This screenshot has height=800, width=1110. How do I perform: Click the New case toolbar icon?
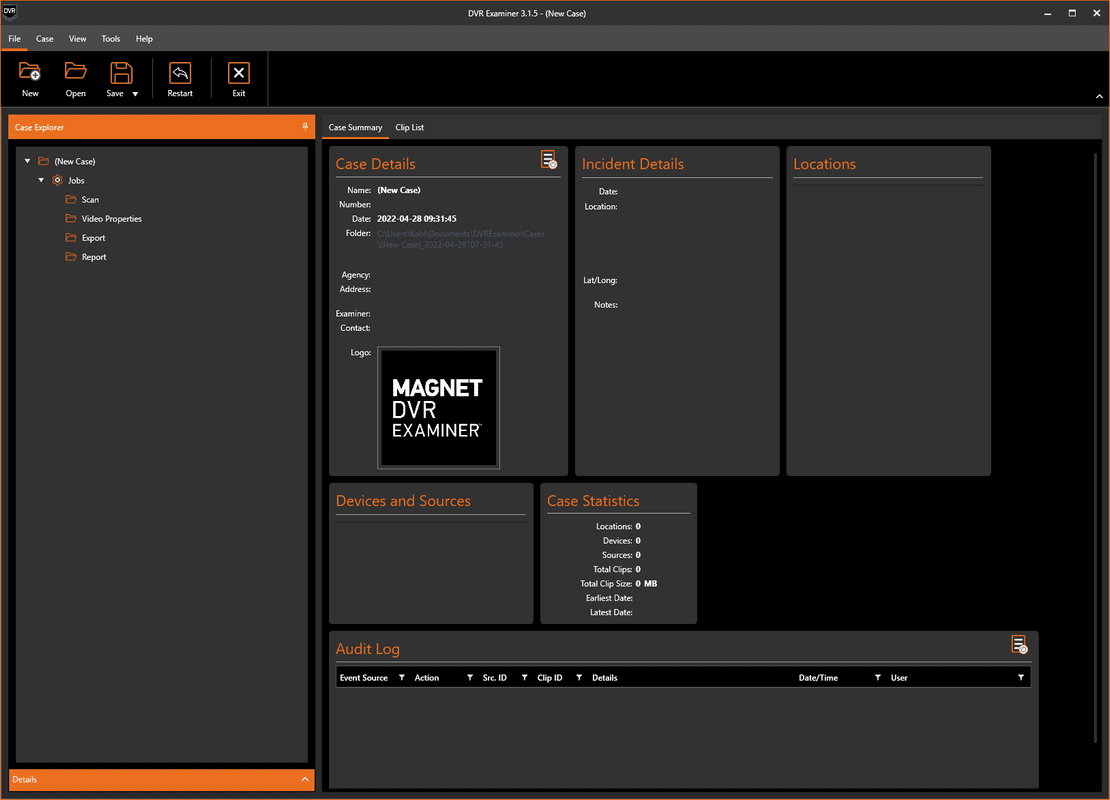coord(30,73)
